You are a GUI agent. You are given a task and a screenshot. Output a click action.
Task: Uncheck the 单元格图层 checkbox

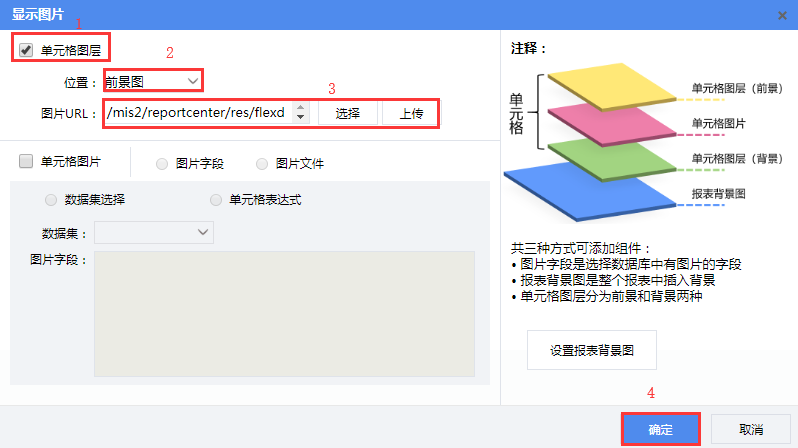[26, 50]
